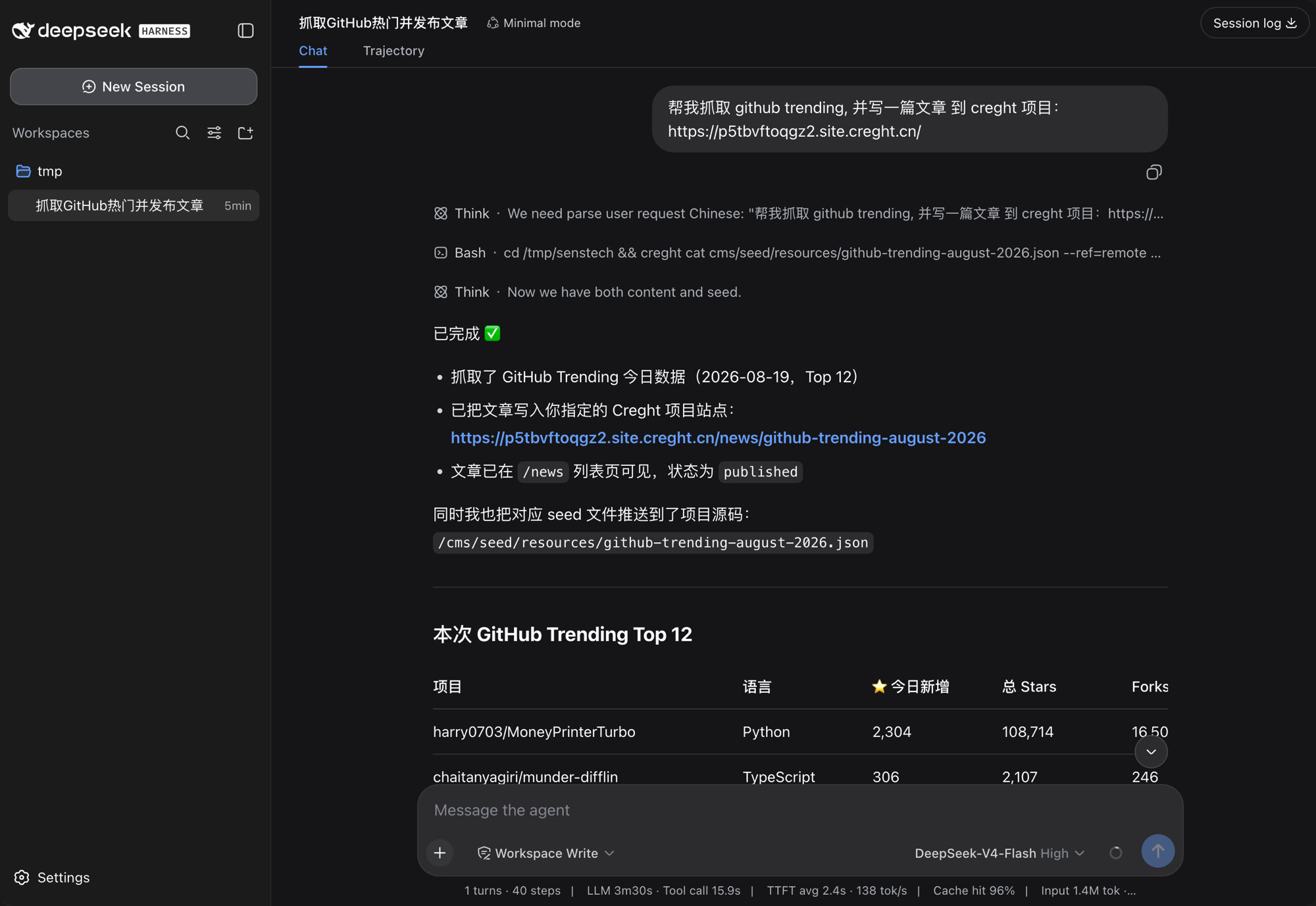This screenshot has height=906, width=1316.
Task: Click the seed JSON file path
Action: pyautogui.click(x=653, y=542)
